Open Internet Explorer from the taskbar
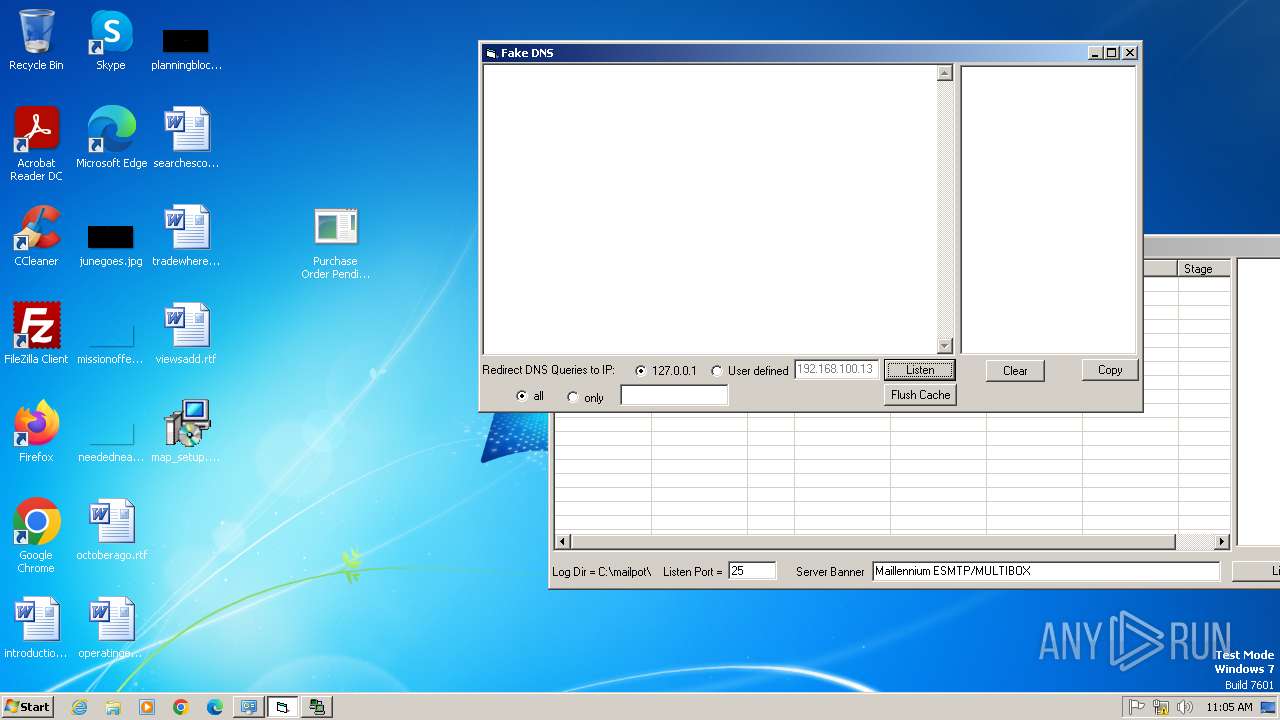 pos(79,707)
